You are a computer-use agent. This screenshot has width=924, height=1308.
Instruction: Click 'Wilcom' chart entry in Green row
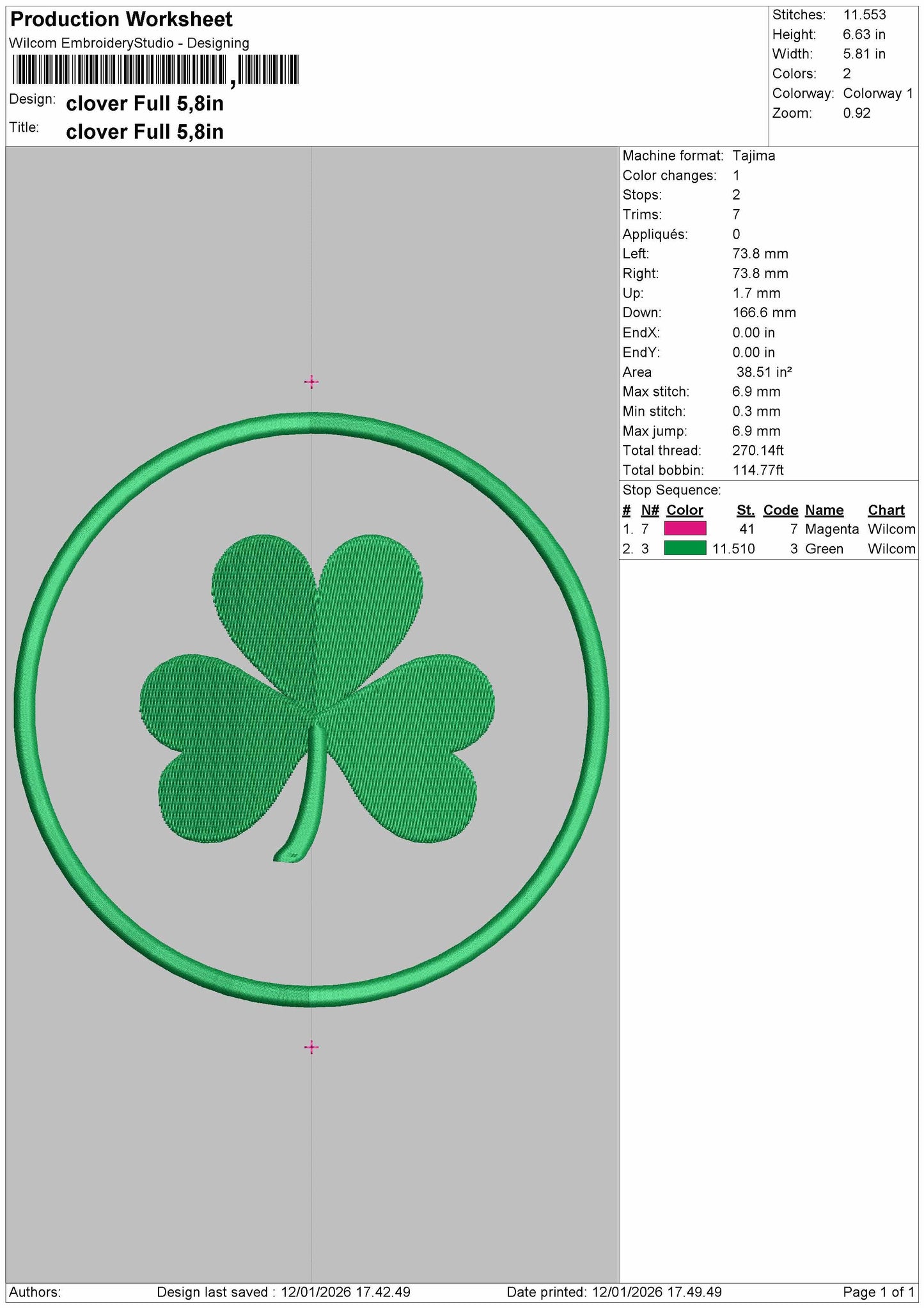click(892, 549)
